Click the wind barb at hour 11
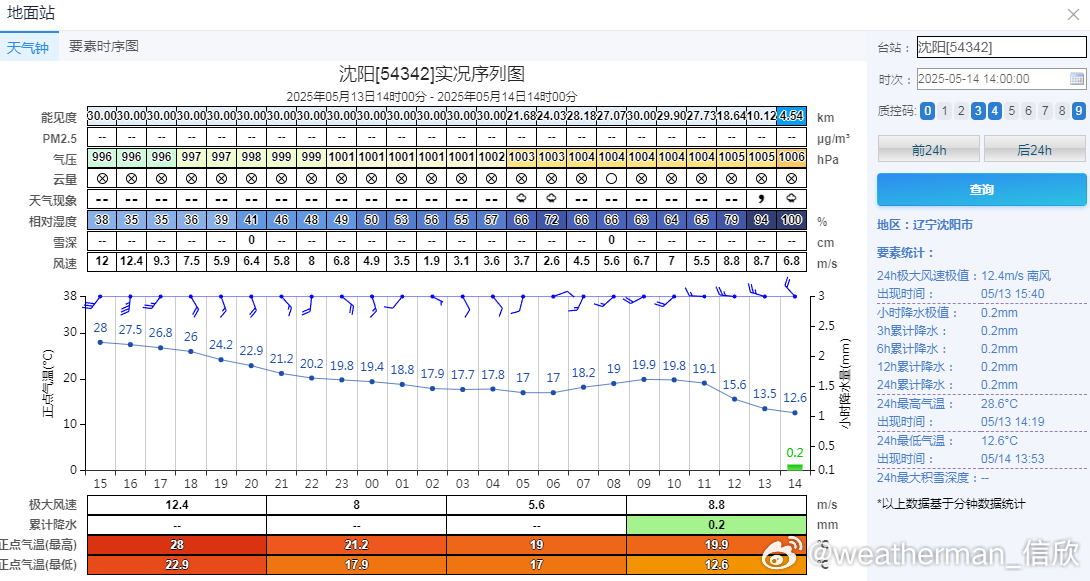The width and height of the screenshot is (1090, 581). 695,293
